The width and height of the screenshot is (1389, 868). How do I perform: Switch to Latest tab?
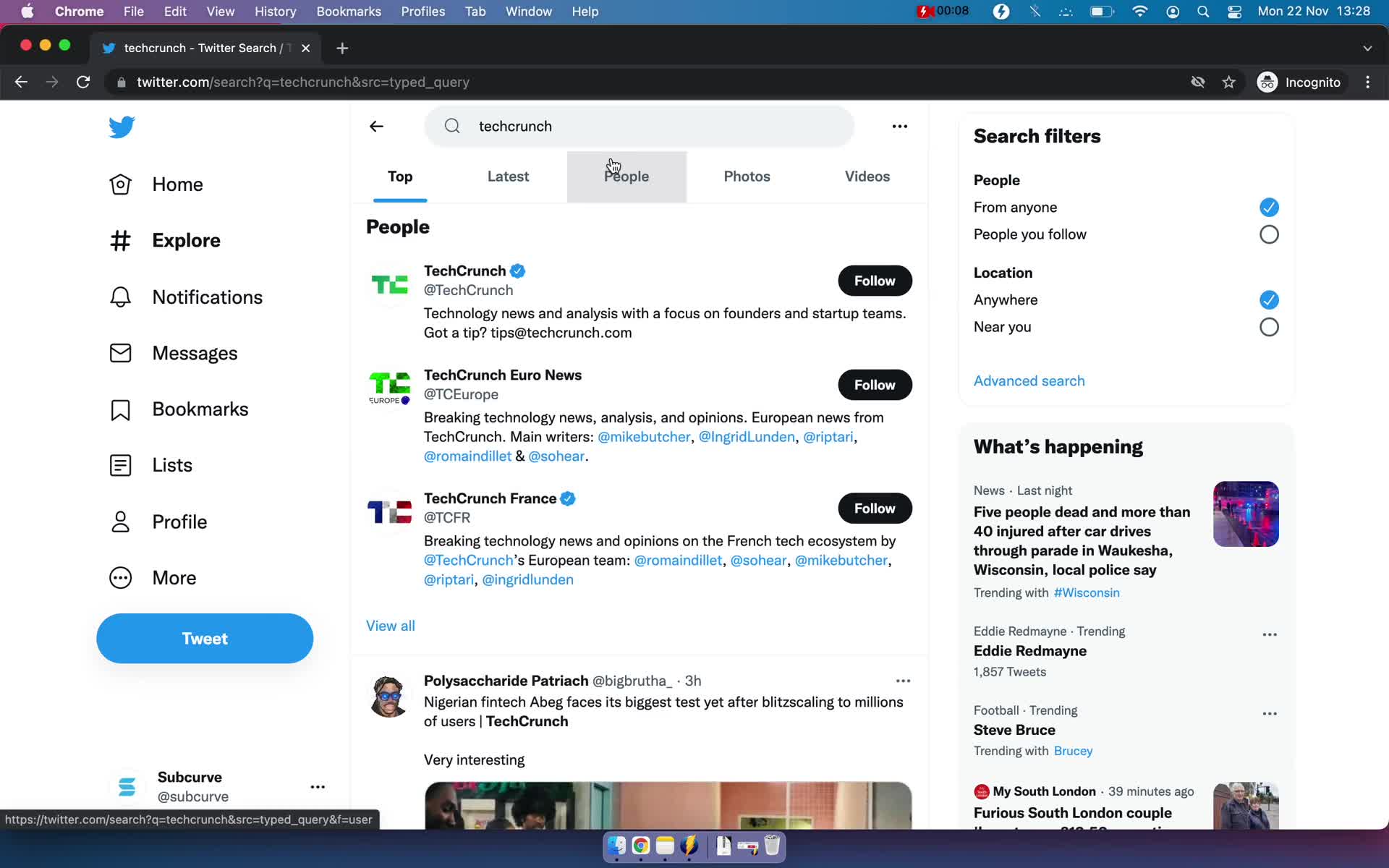(x=508, y=176)
